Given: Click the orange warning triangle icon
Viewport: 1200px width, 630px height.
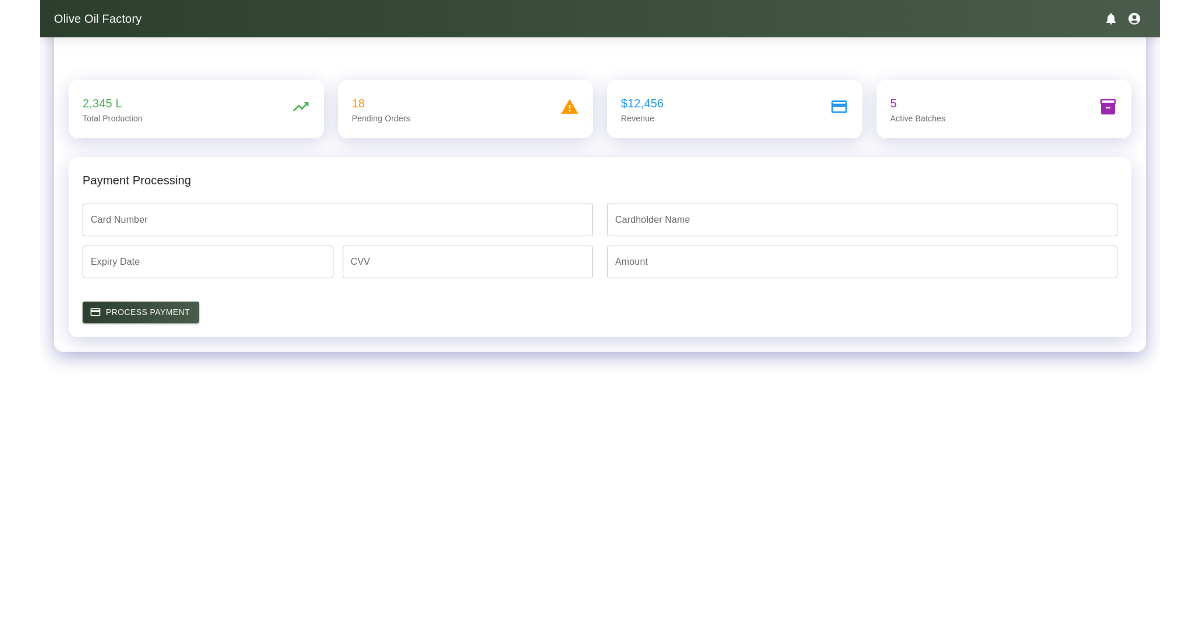Looking at the screenshot, I should click(569, 106).
